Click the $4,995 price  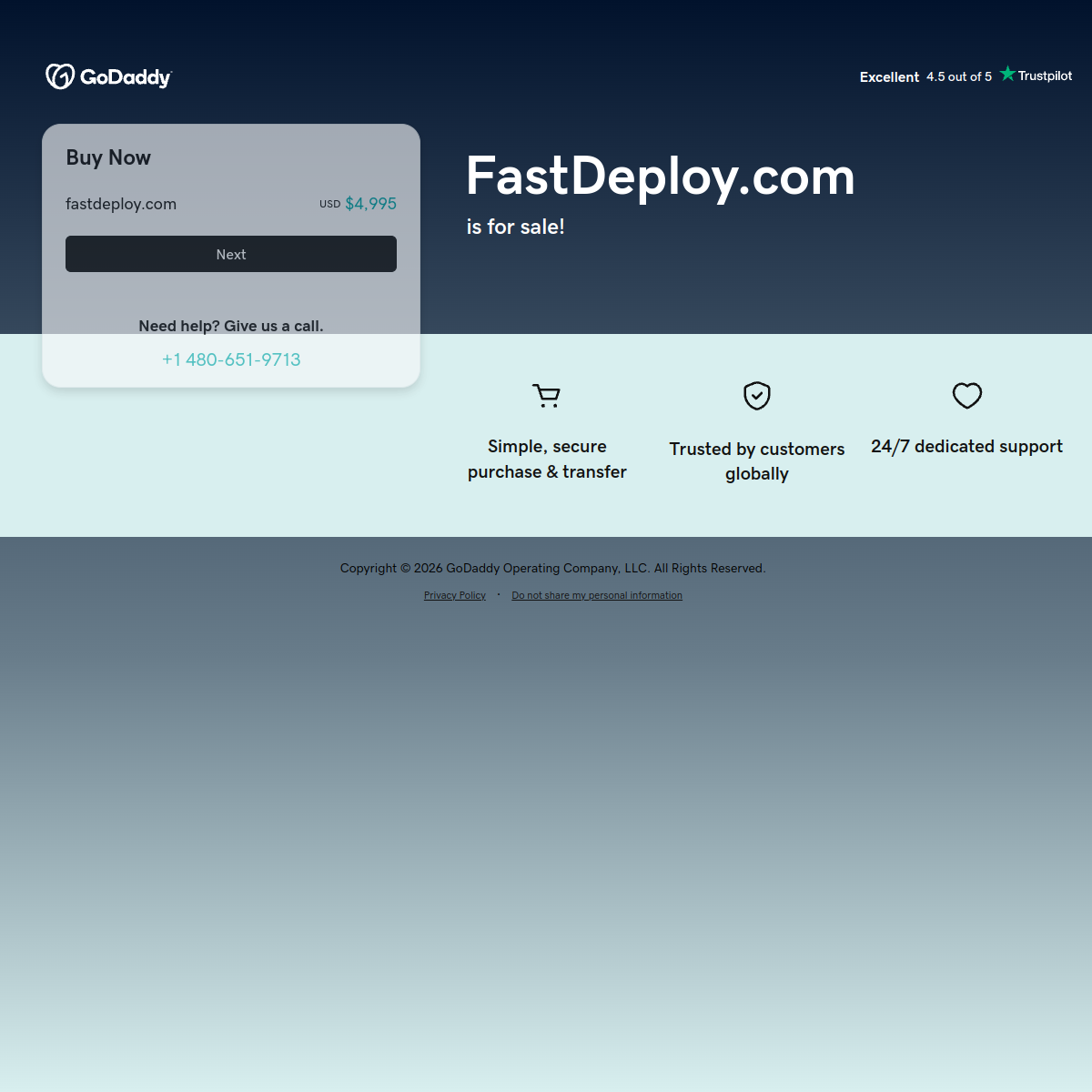pos(370,204)
